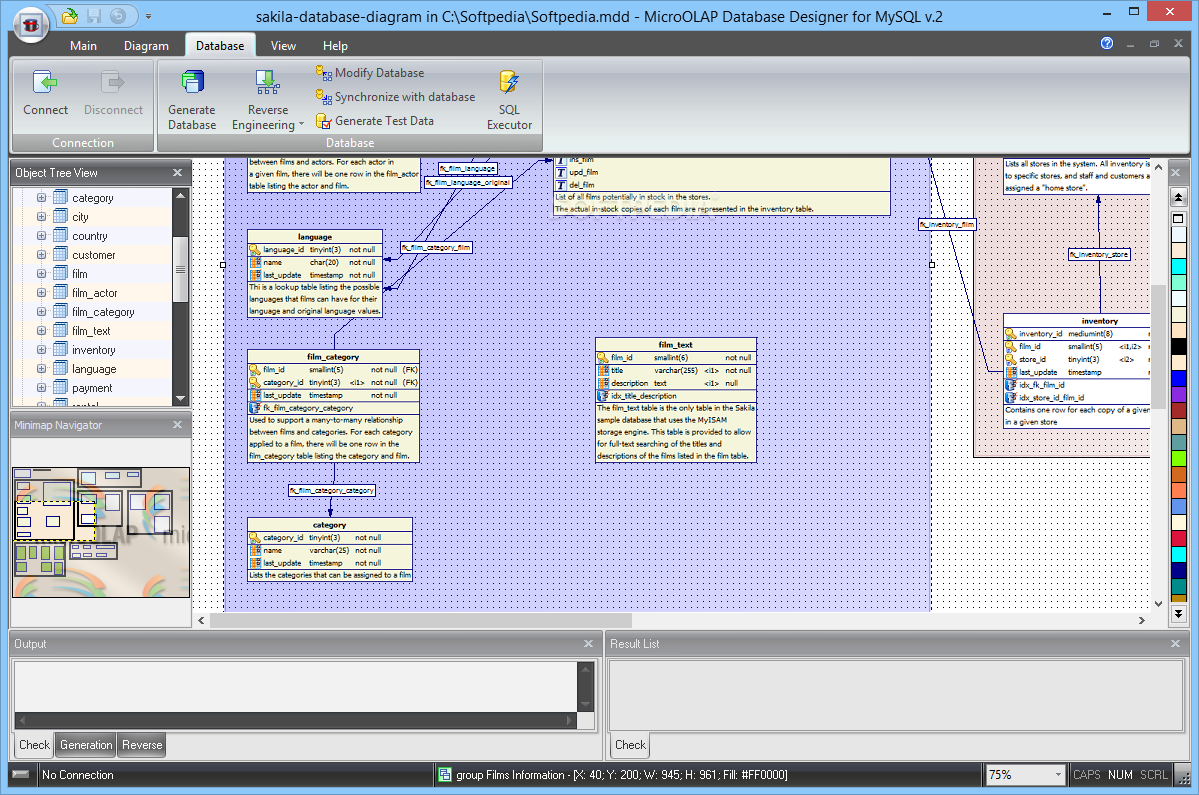The image size is (1199, 795).
Task: Open the application orb menu button
Action: (31, 24)
